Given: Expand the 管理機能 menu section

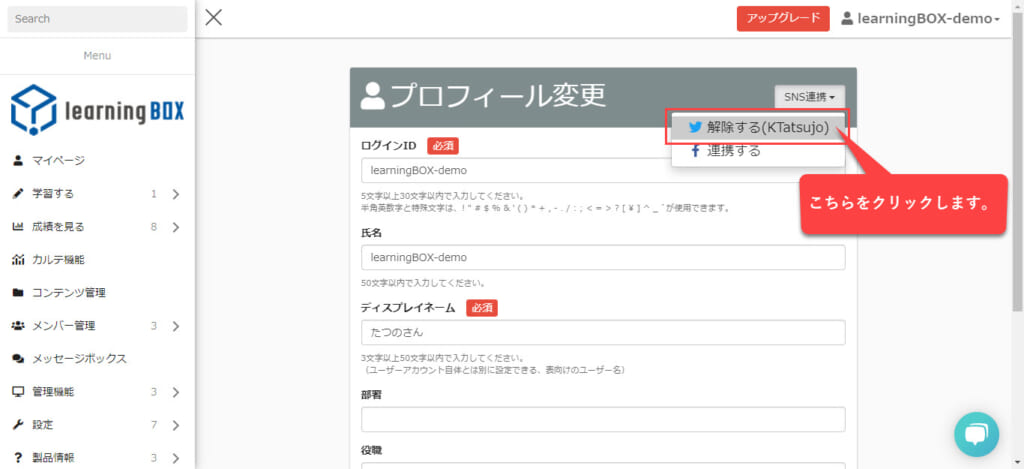Looking at the screenshot, I should (175, 392).
